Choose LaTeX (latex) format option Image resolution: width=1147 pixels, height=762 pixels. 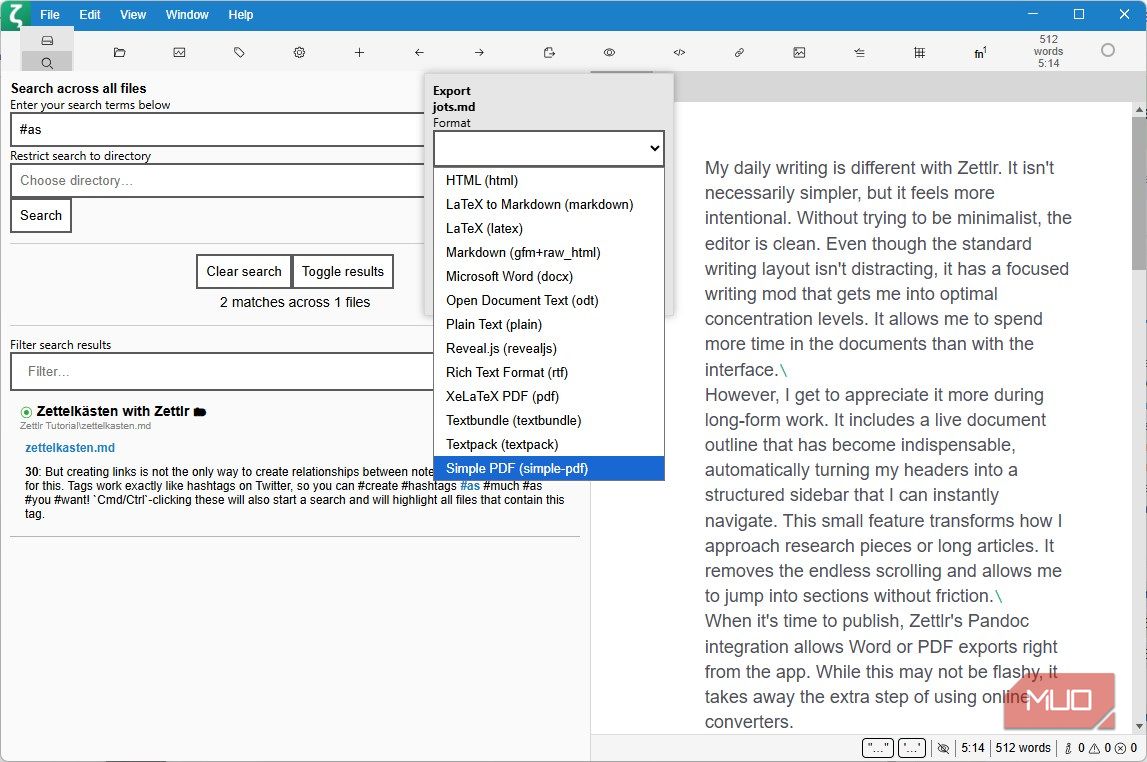click(x=549, y=229)
